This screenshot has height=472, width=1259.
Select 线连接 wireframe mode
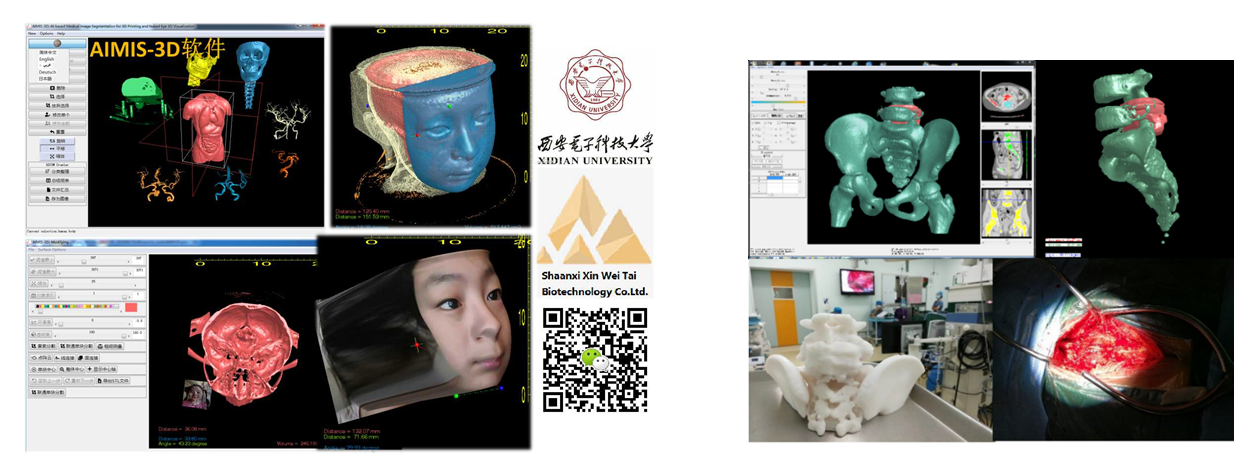pos(64,358)
